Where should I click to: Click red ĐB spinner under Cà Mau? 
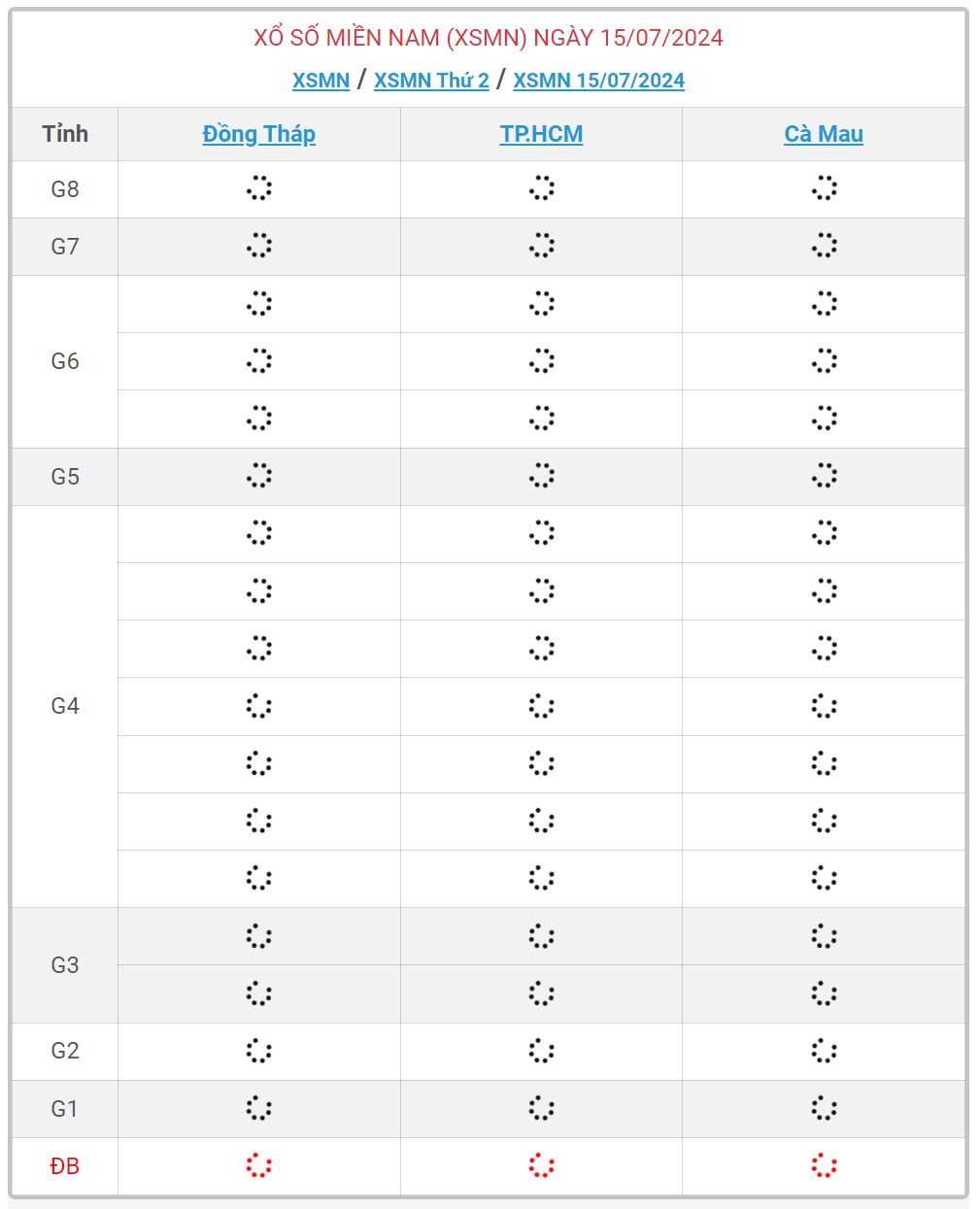point(824,1165)
